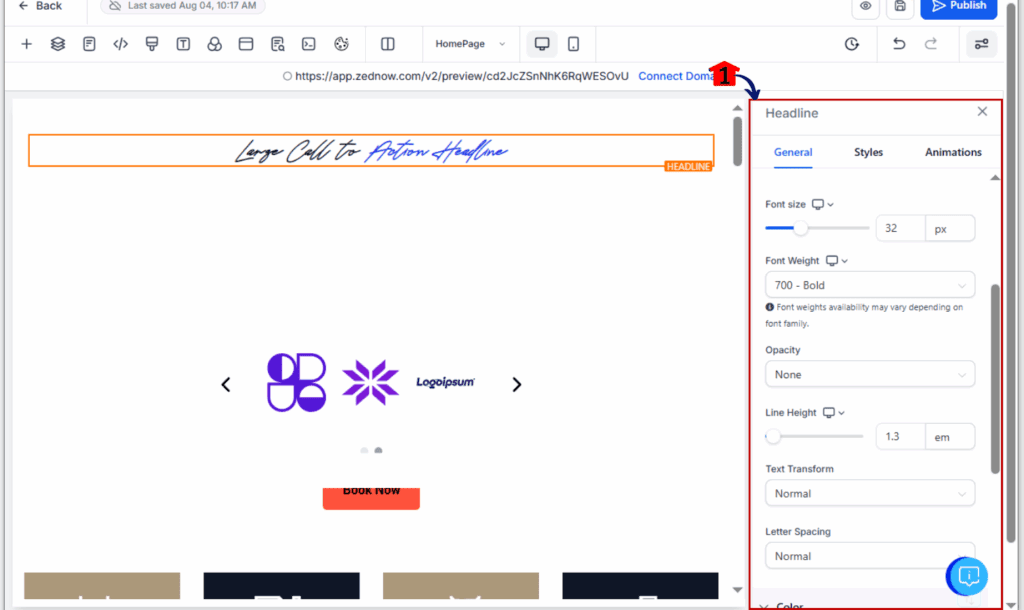The image size is (1024, 610).
Task: Click the purple snowflake logo
Action: 370,383
